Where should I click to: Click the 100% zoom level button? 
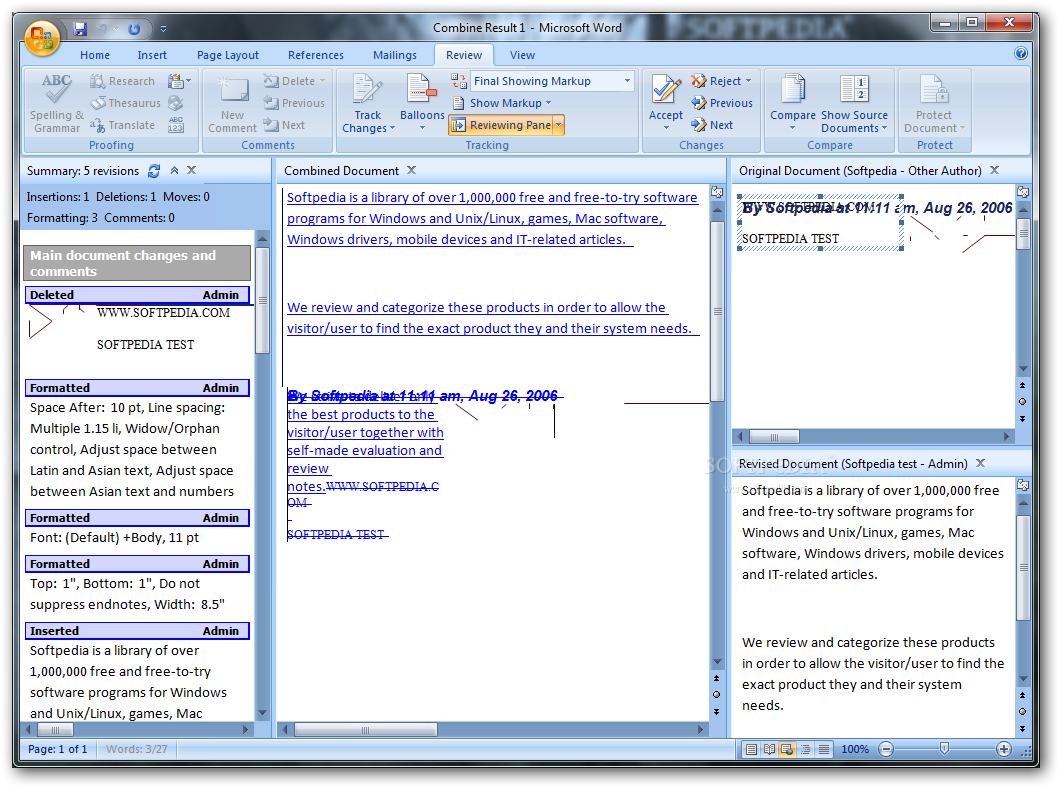[855, 749]
